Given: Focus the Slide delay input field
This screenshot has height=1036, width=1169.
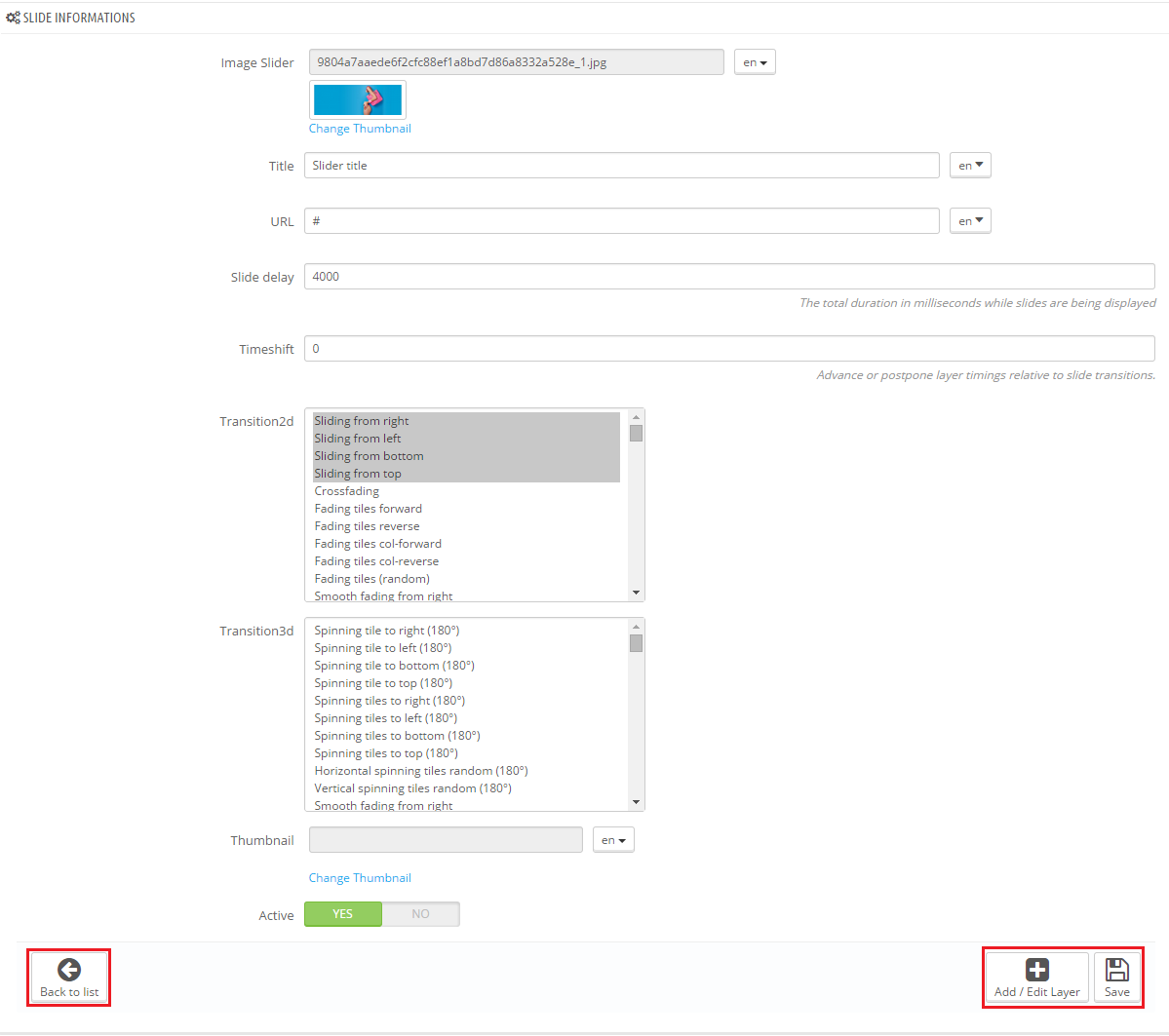Looking at the screenshot, I should (x=728, y=277).
